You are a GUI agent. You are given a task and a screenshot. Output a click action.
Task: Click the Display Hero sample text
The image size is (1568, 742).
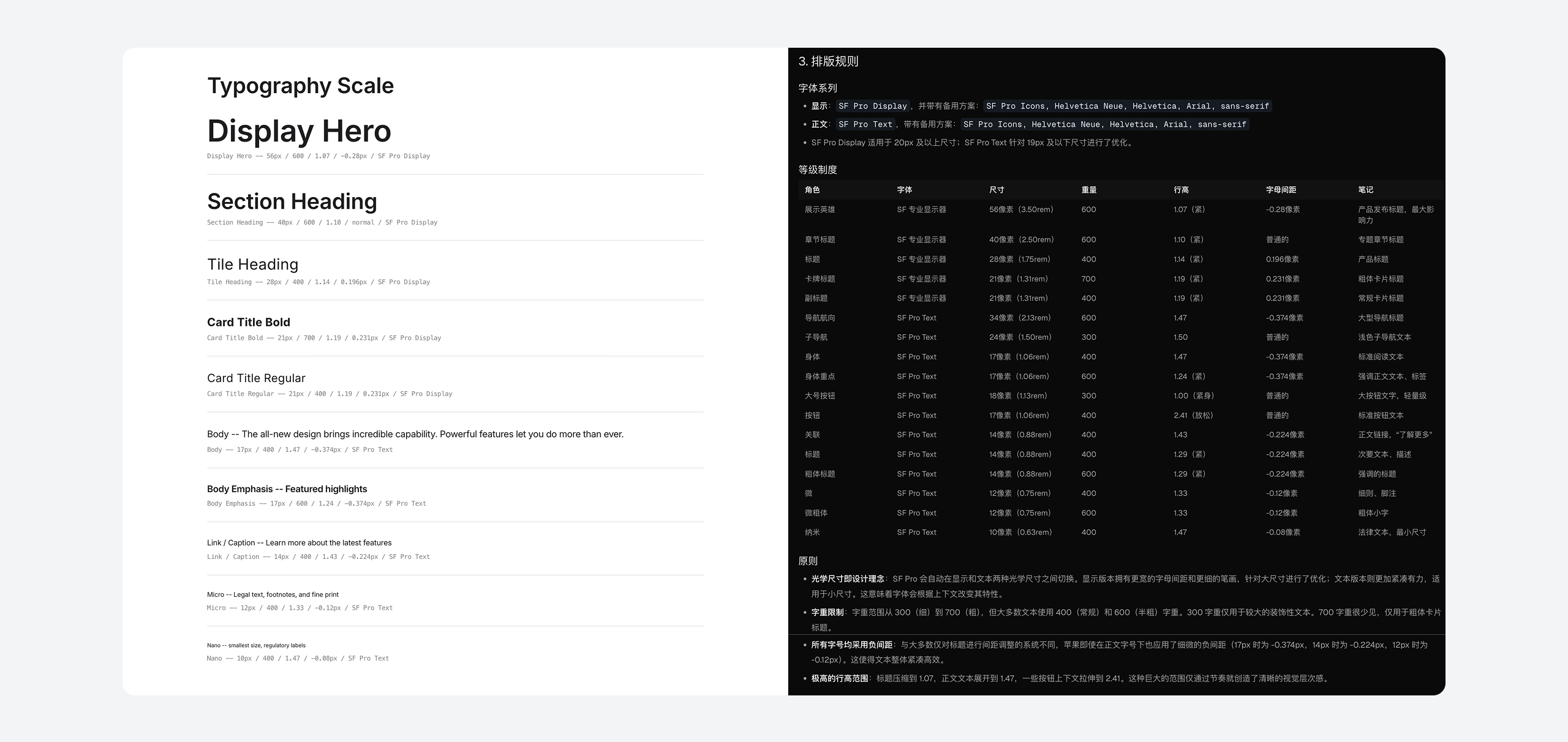click(299, 131)
